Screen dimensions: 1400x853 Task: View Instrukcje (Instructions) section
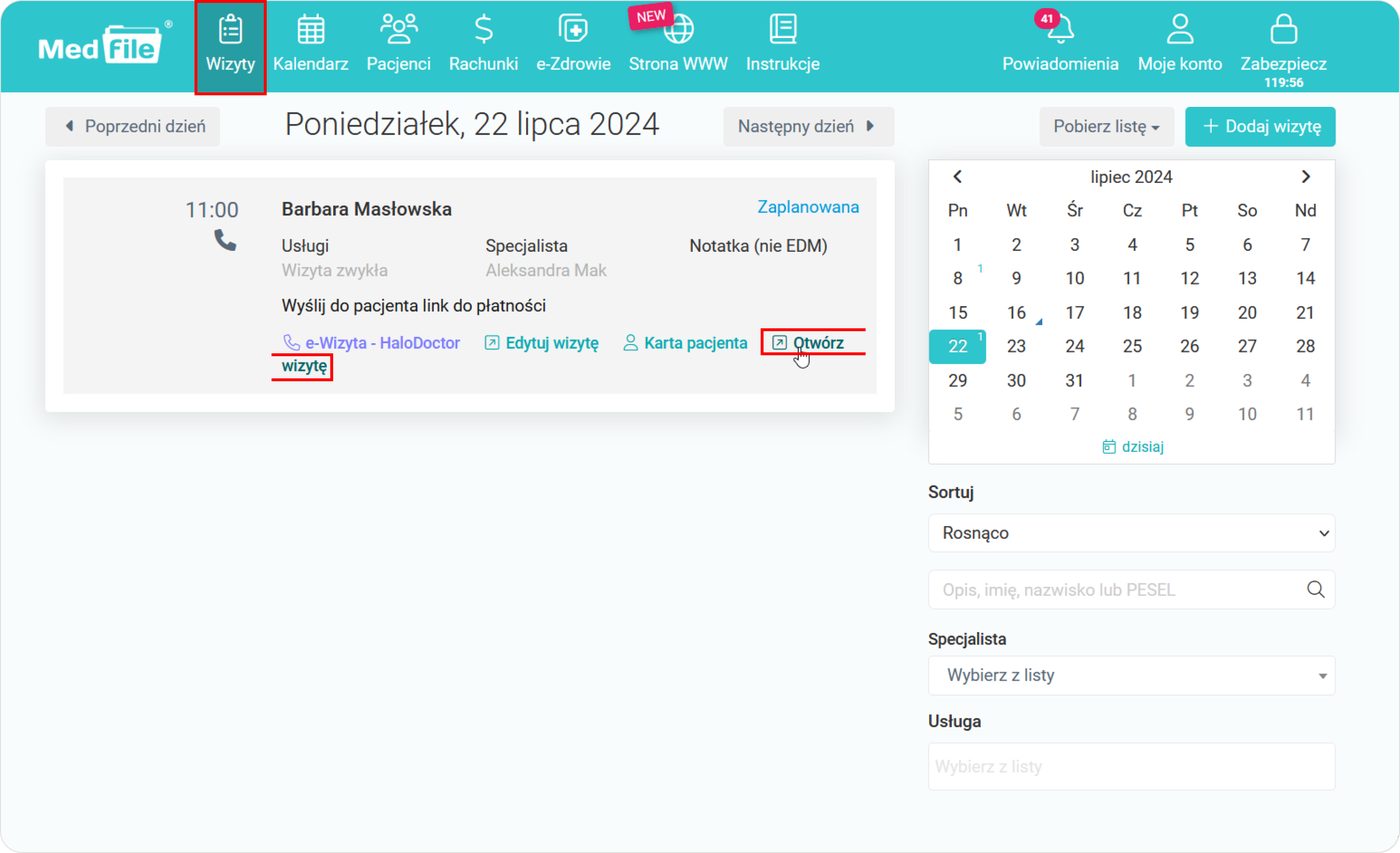783,44
